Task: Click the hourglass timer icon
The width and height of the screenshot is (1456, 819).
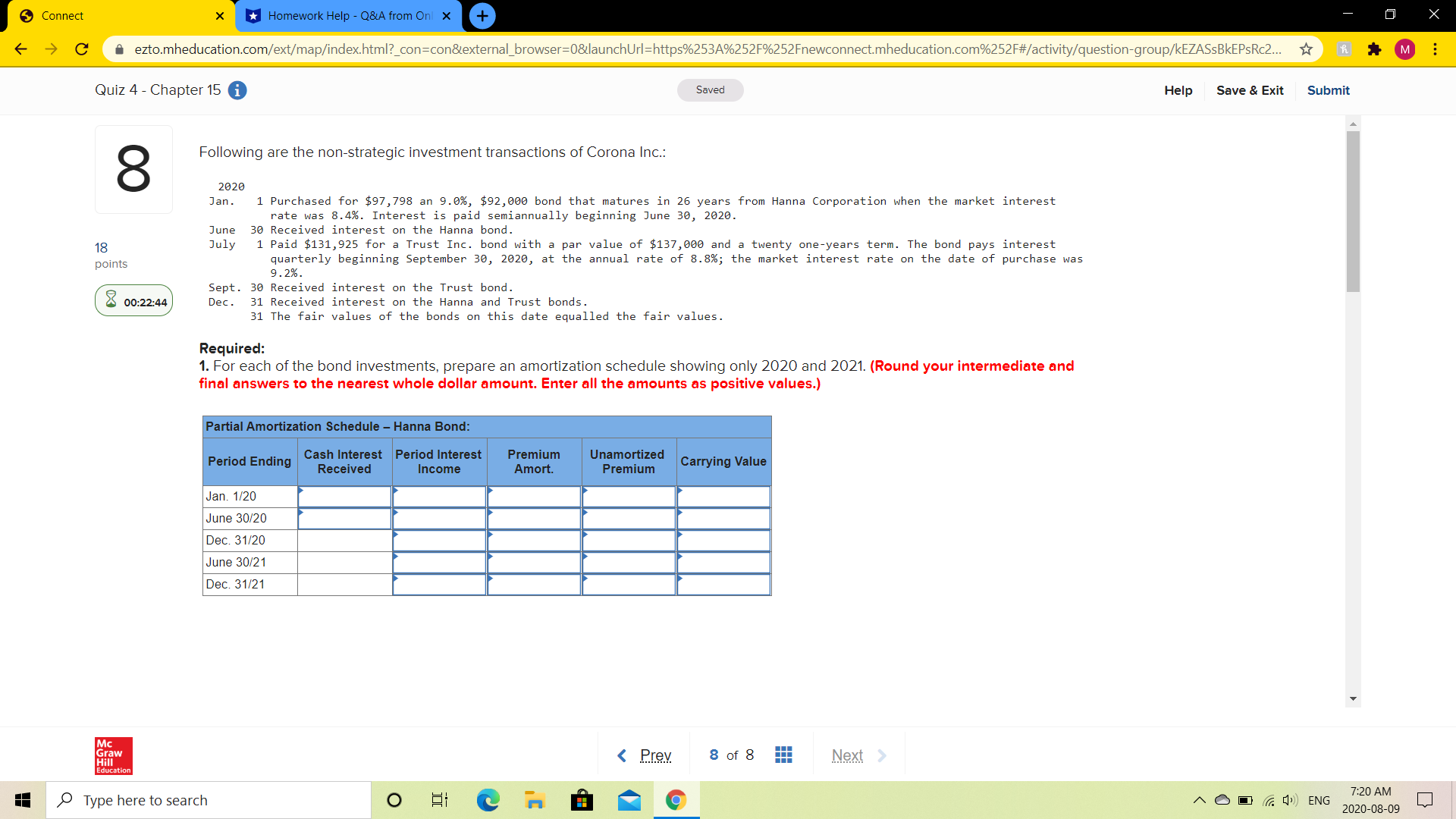Action: 111,300
